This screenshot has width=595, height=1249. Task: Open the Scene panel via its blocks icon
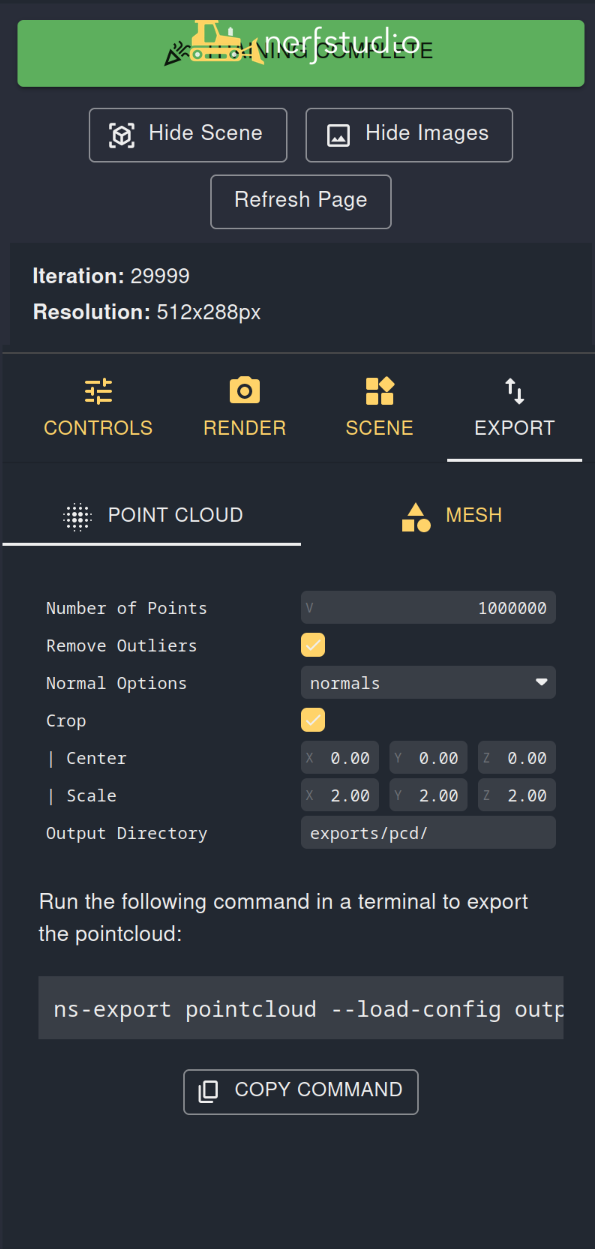379,391
